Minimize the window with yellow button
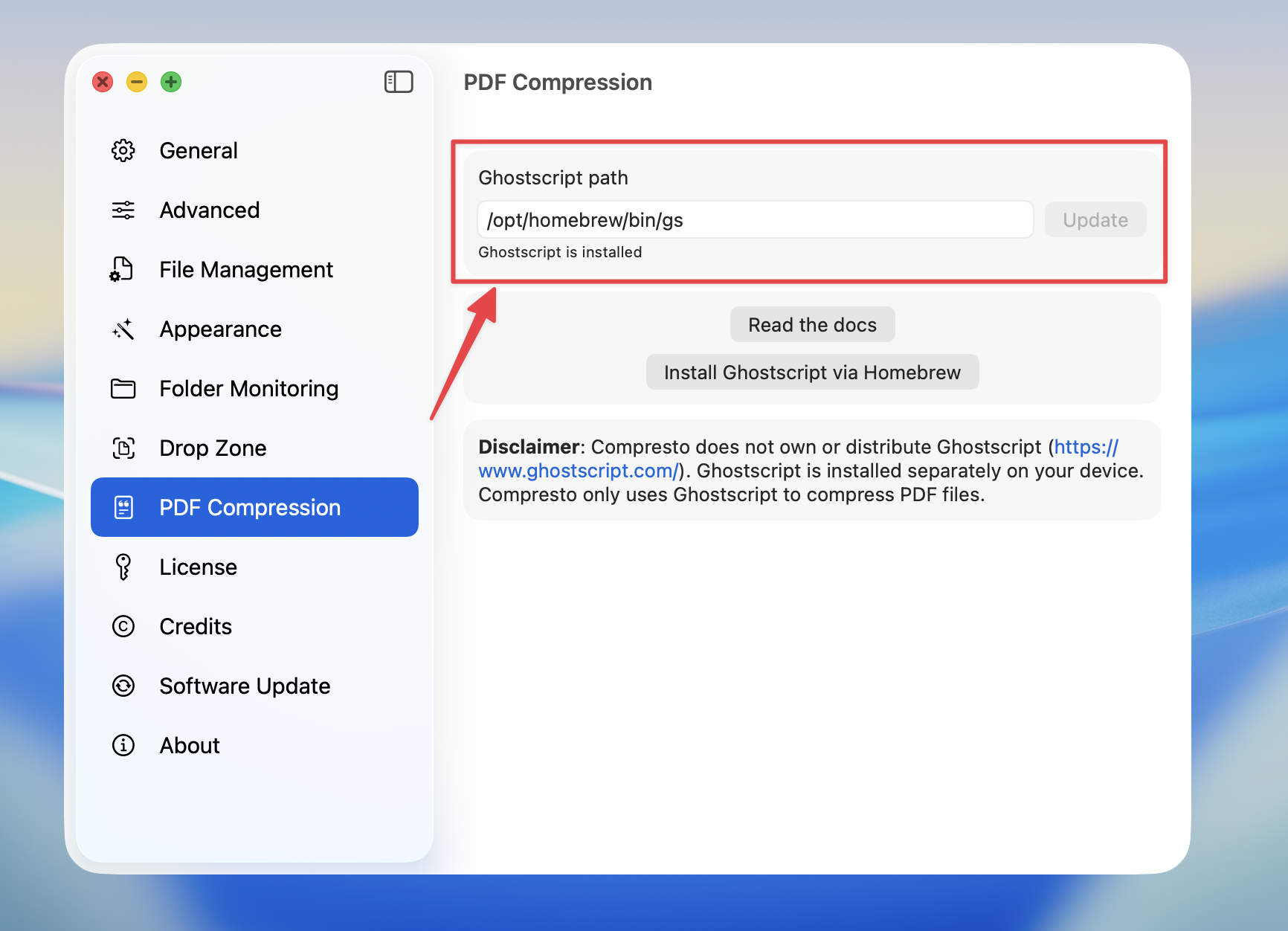This screenshot has height=931, width=1288. coord(137,82)
